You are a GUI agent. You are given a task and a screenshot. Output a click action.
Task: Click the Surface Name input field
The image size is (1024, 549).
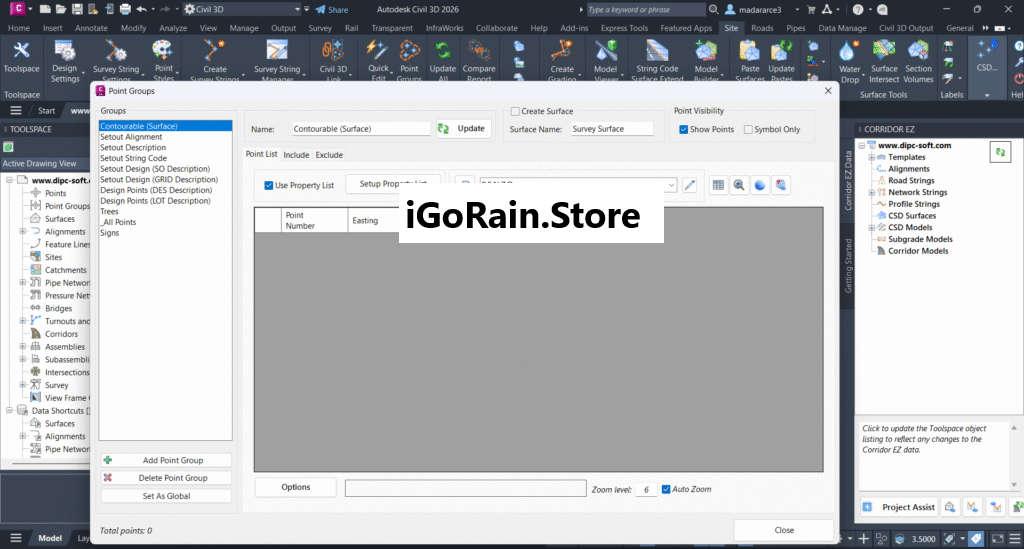pyautogui.click(x=612, y=129)
